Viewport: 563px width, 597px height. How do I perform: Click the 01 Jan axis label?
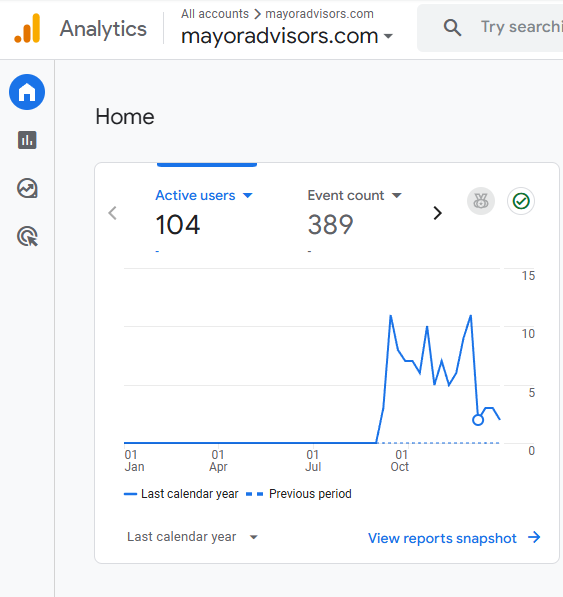[134, 460]
